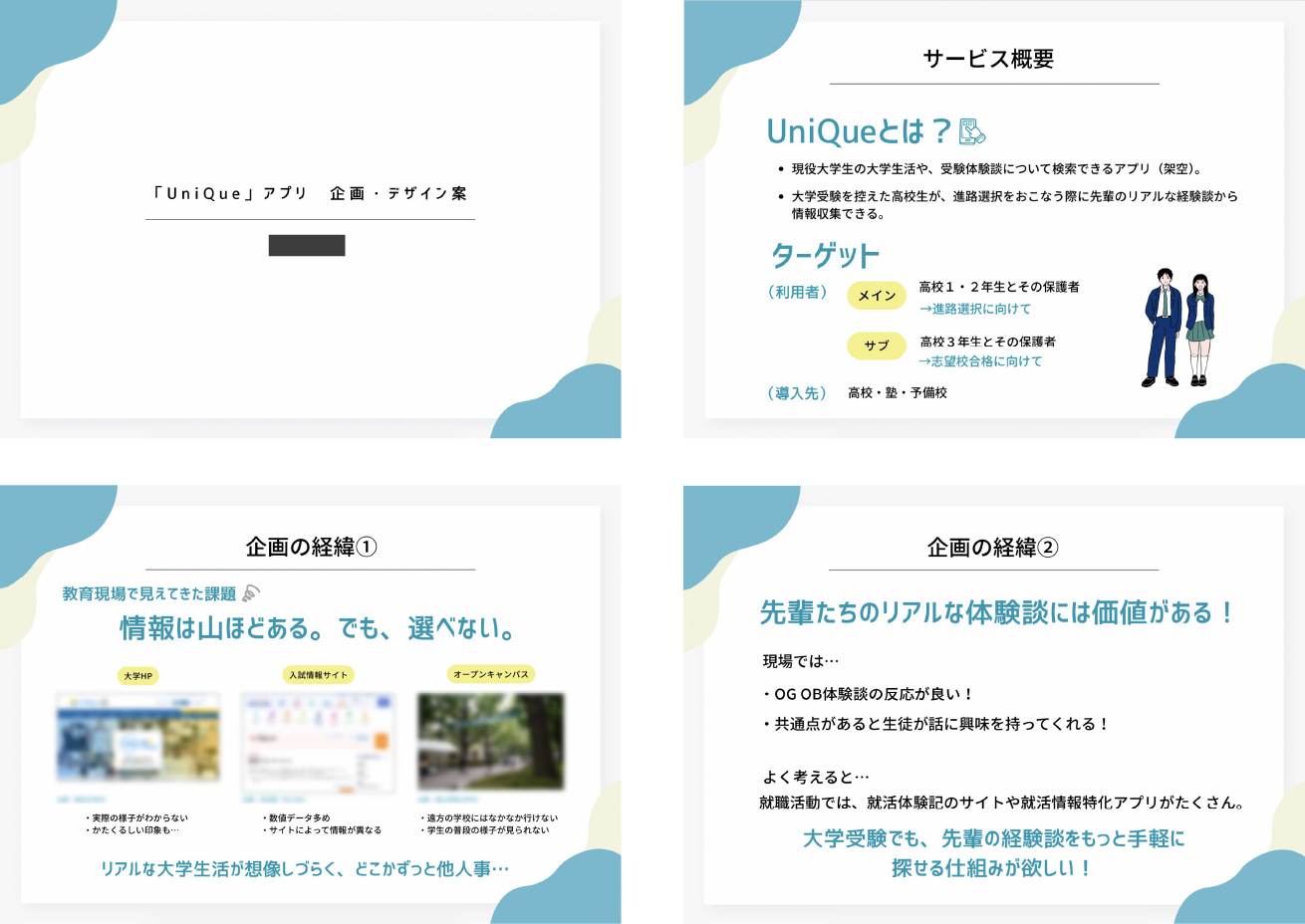1305x924 pixels.
Task: Click the title 「UniQue」アプリ 企画・デザイン案
Action: [310, 193]
